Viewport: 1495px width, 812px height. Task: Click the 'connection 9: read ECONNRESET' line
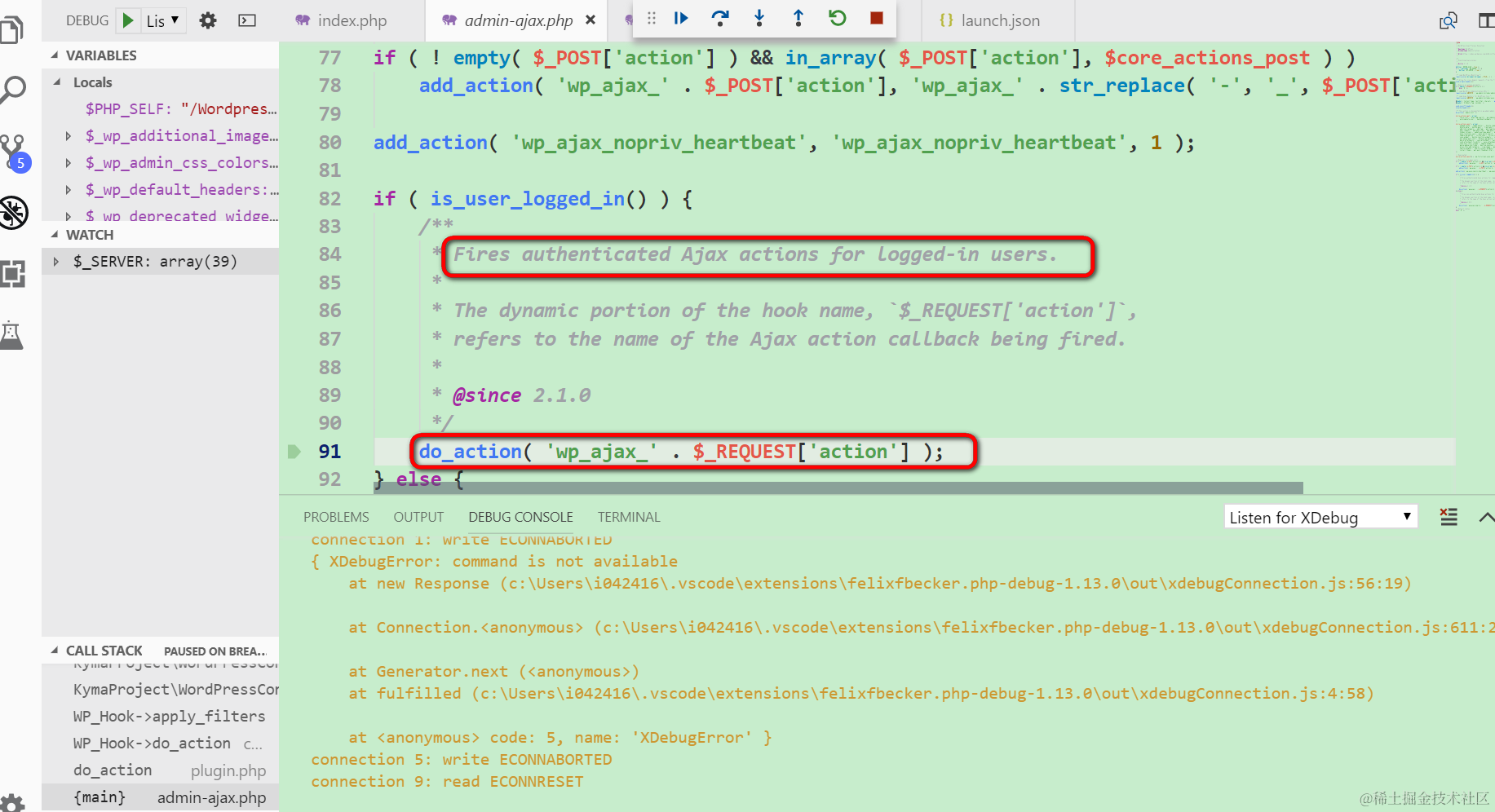pyautogui.click(x=447, y=782)
